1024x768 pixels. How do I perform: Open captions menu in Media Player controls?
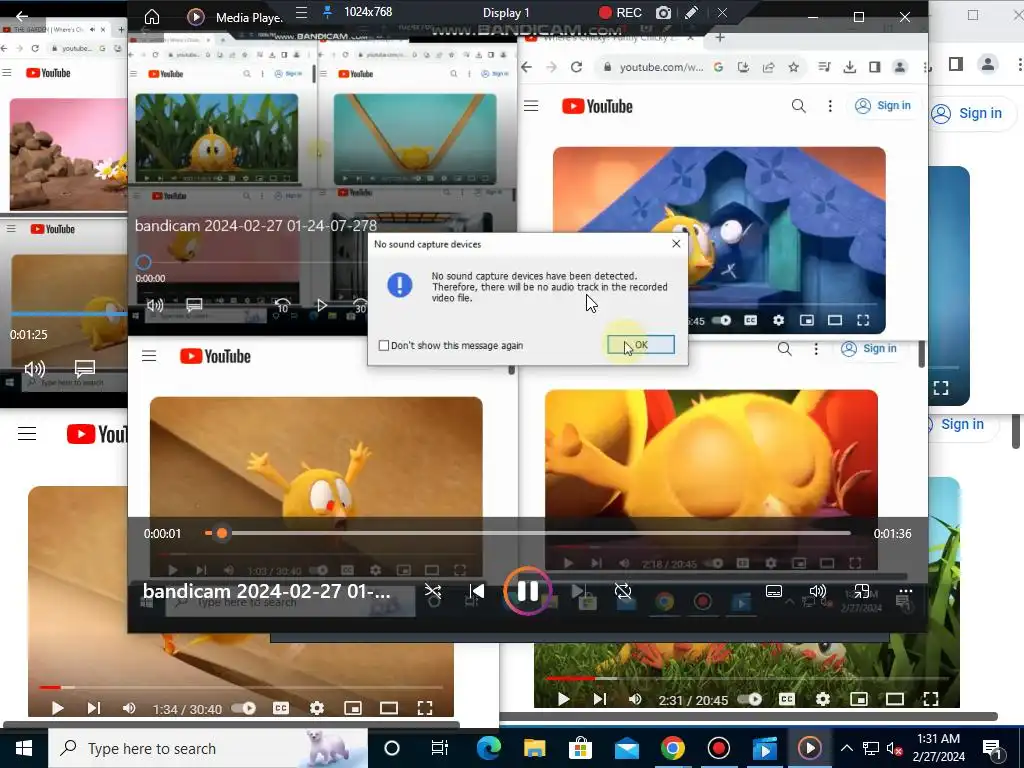point(774,592)
